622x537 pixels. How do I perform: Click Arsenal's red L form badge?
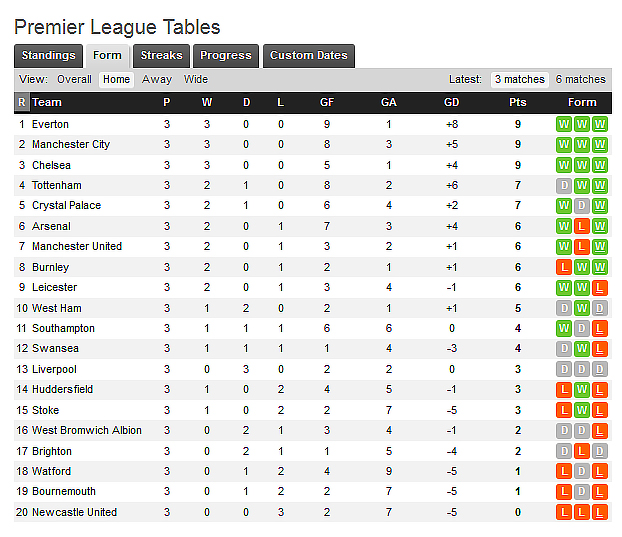(x=582, y=226)
